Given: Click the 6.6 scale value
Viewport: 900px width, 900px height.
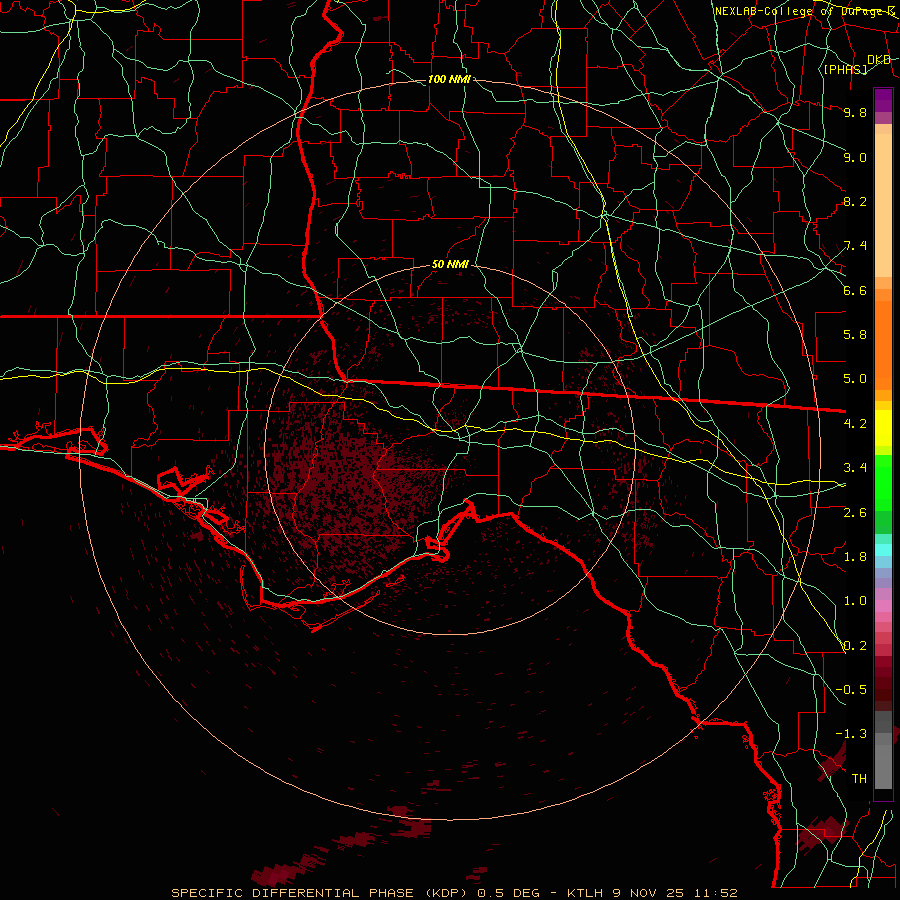Looking at the screenshot, I should coord(855,290).
